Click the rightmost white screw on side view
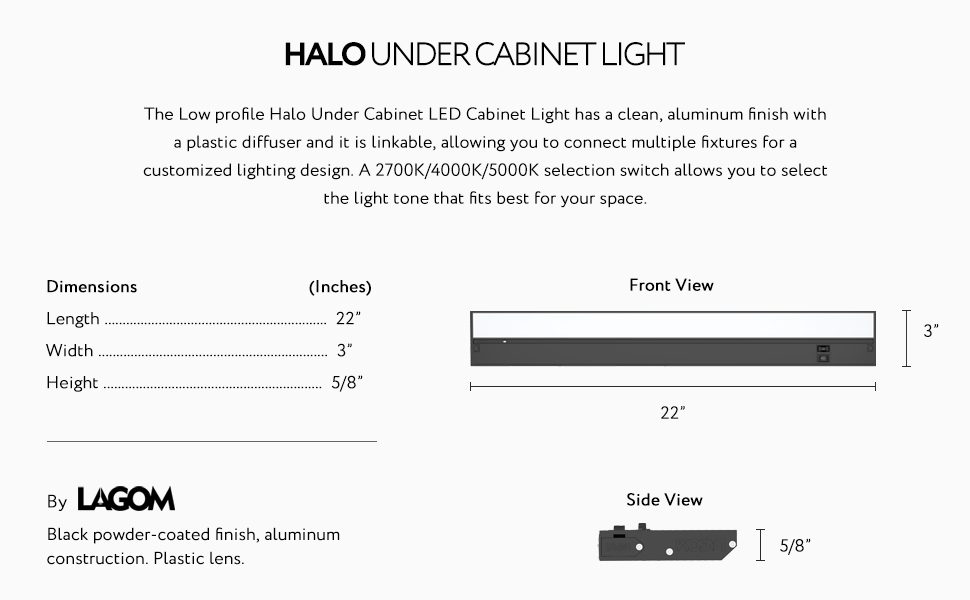Image resolution: width=970 pixels, height=600 pixels. (733, 542)
